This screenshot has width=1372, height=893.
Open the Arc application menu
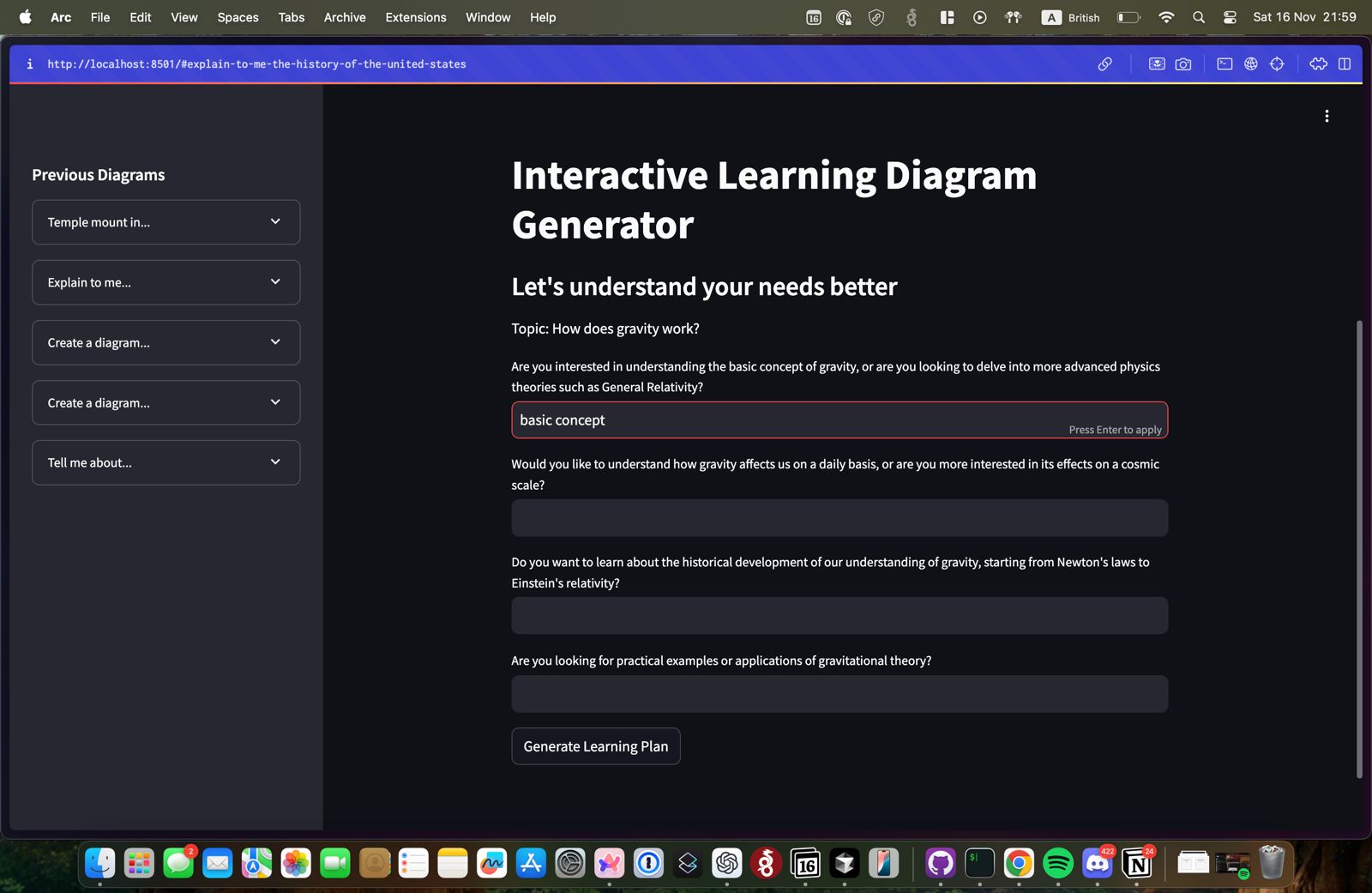tap(61, 17)
